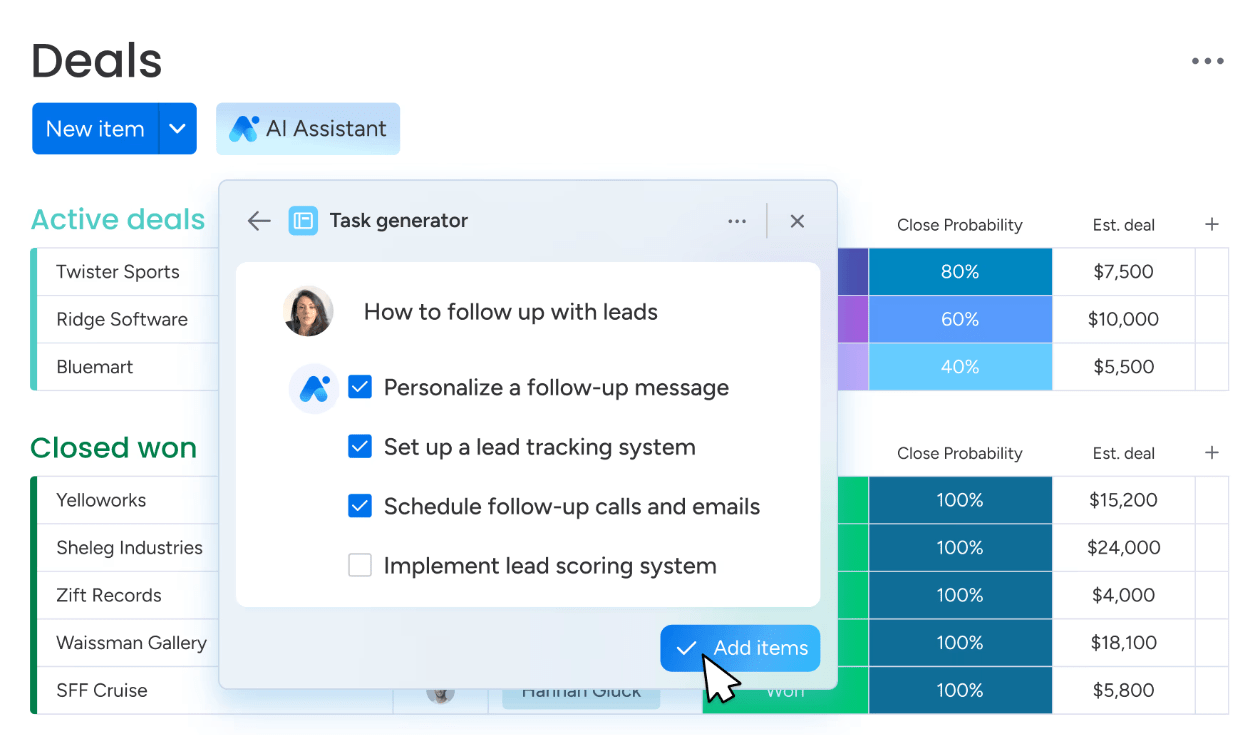
Task: Add a column to Active deals
Action: coord(1212,224)
